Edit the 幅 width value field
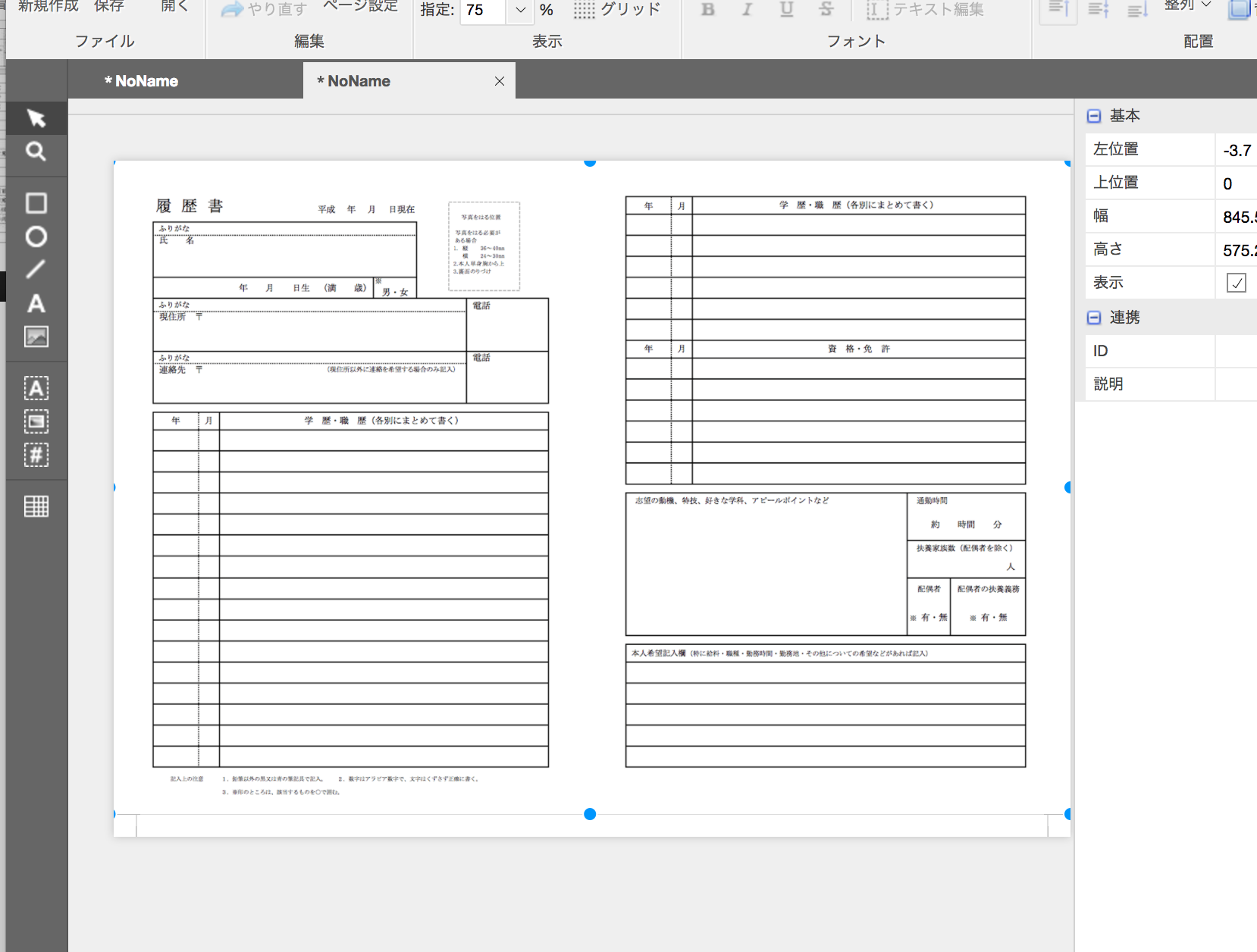Viewport: 1257px width, 952px height. pos(1236,217)
